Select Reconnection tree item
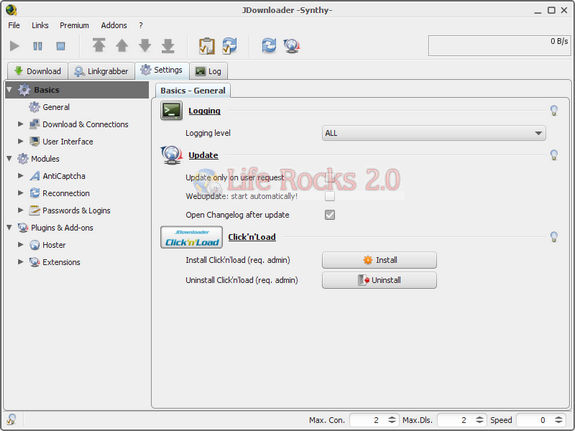575x431 pixels. point(59,193)
